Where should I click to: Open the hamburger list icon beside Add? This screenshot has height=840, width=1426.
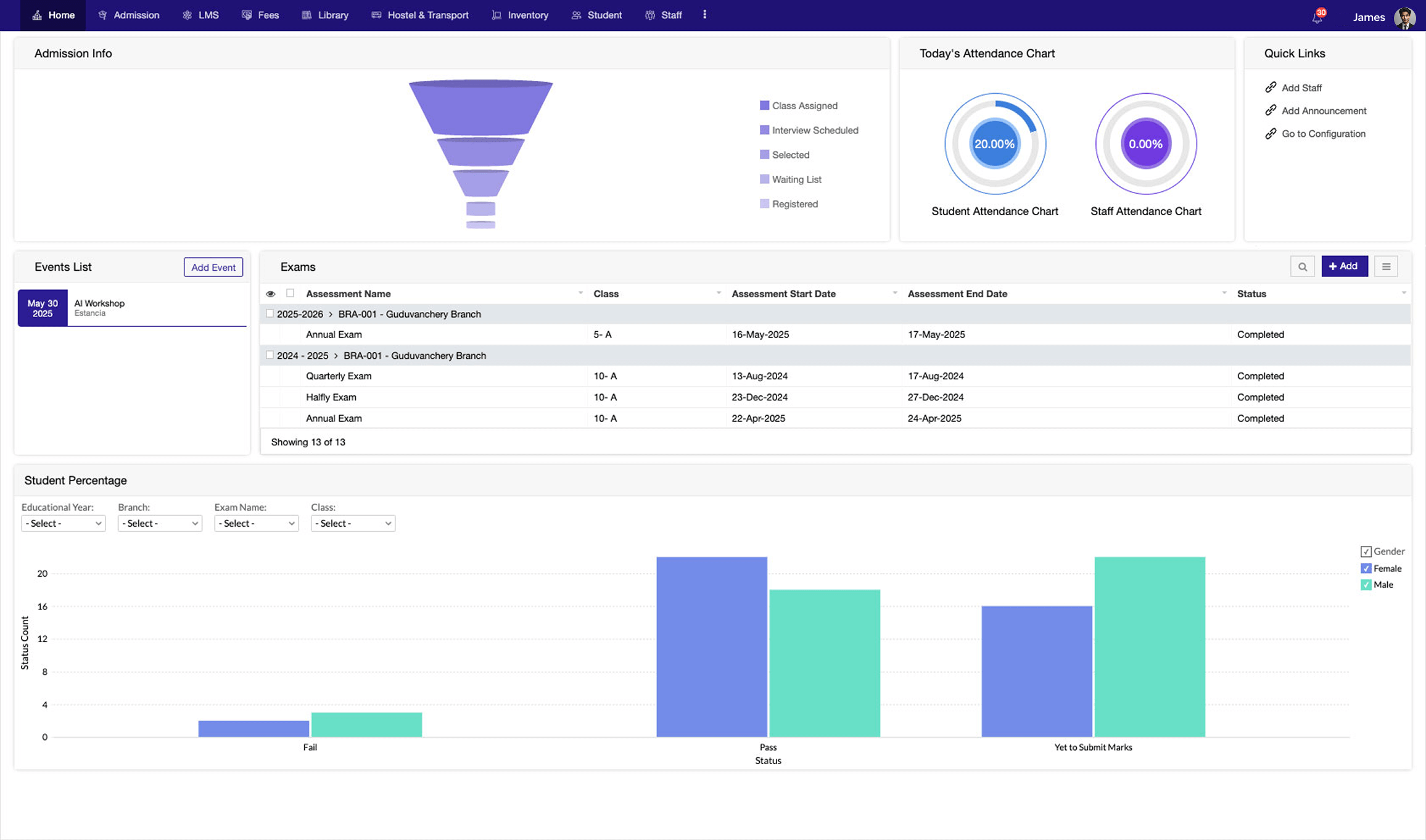[x=1386, y=266]
